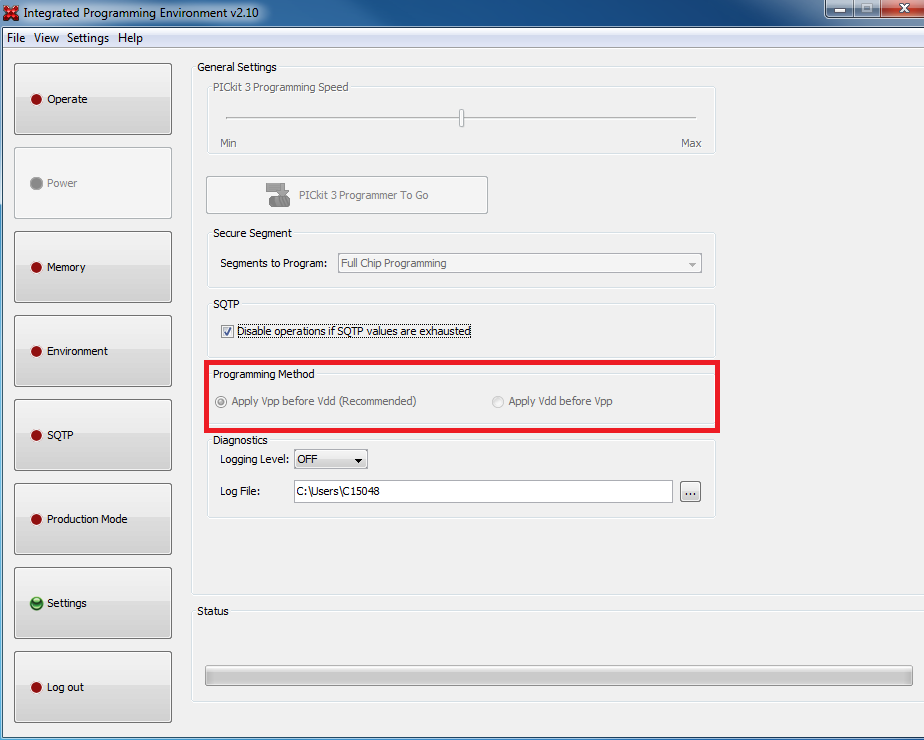
Task: Uncheck Disable operations if SQTP values are exhausted
Action: click(x=227, y=331)
